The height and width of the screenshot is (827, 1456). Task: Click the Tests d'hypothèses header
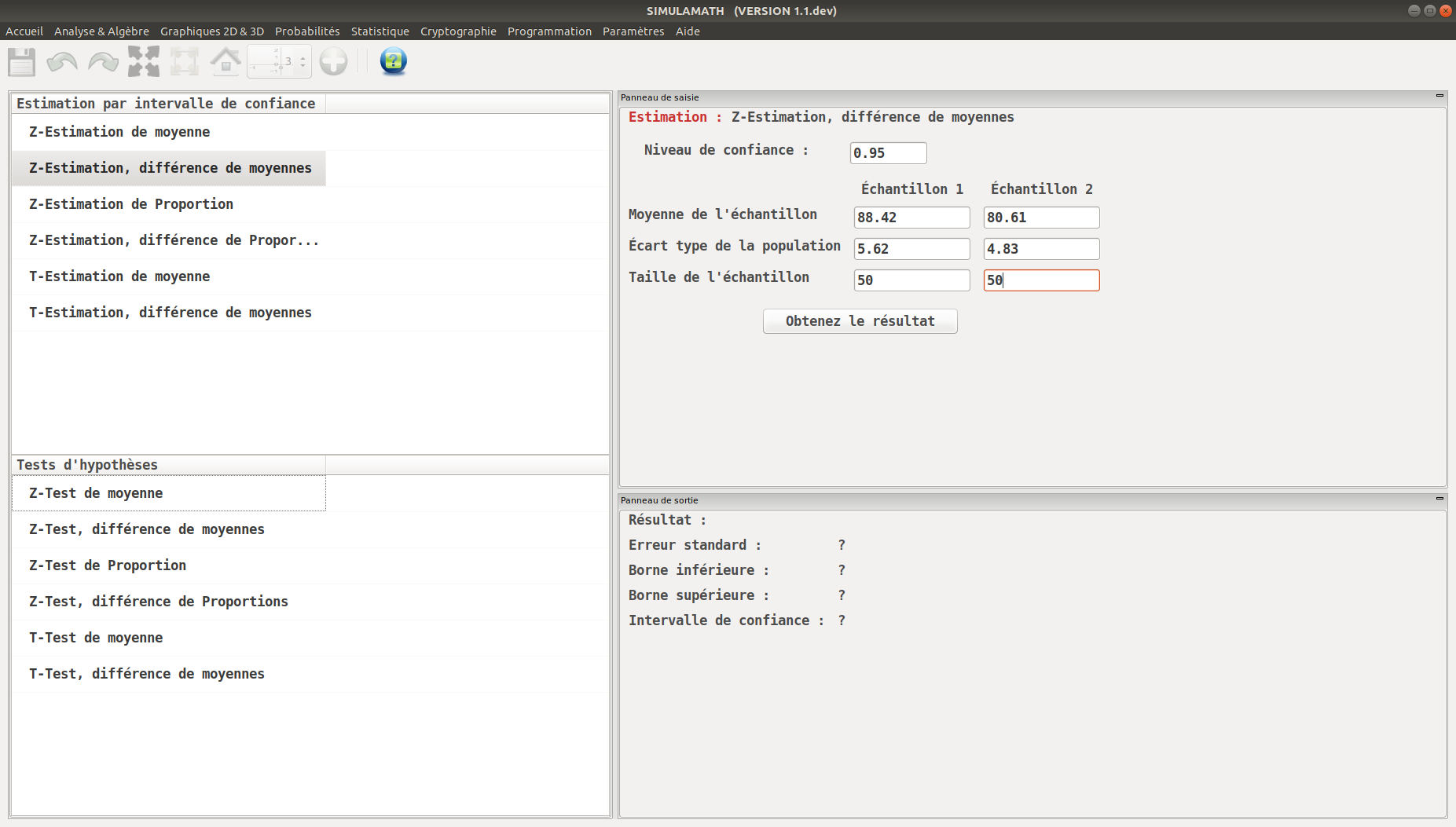(168, 465)
